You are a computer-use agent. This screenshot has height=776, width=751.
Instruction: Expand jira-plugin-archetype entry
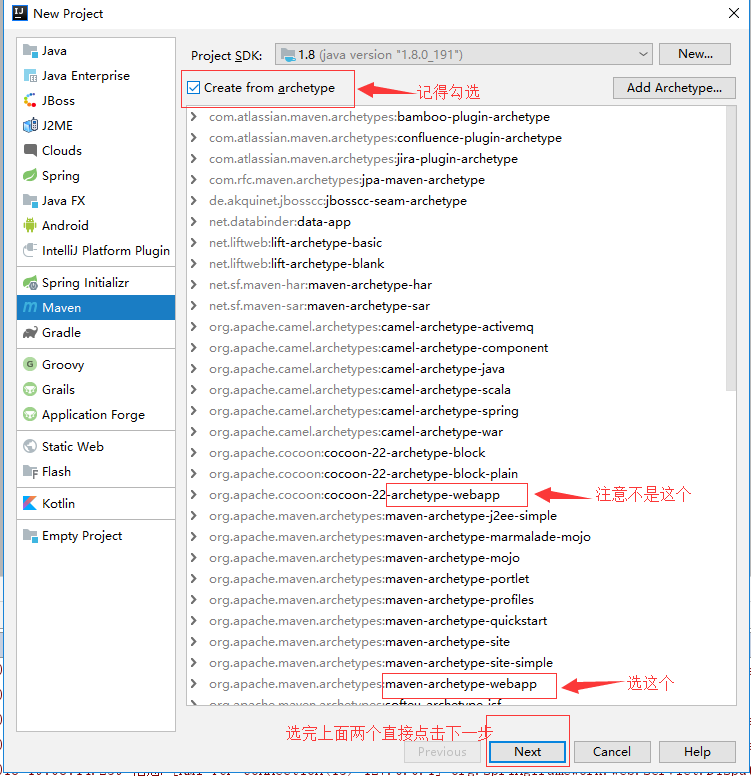pos(194,159)
